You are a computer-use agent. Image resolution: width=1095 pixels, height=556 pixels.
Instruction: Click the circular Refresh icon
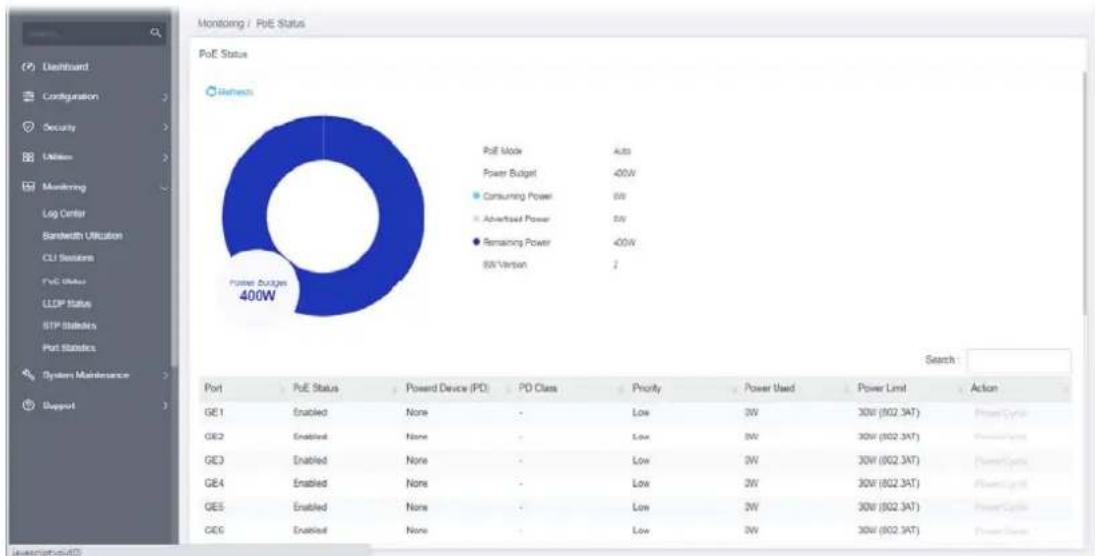click(x=210, y=92)
